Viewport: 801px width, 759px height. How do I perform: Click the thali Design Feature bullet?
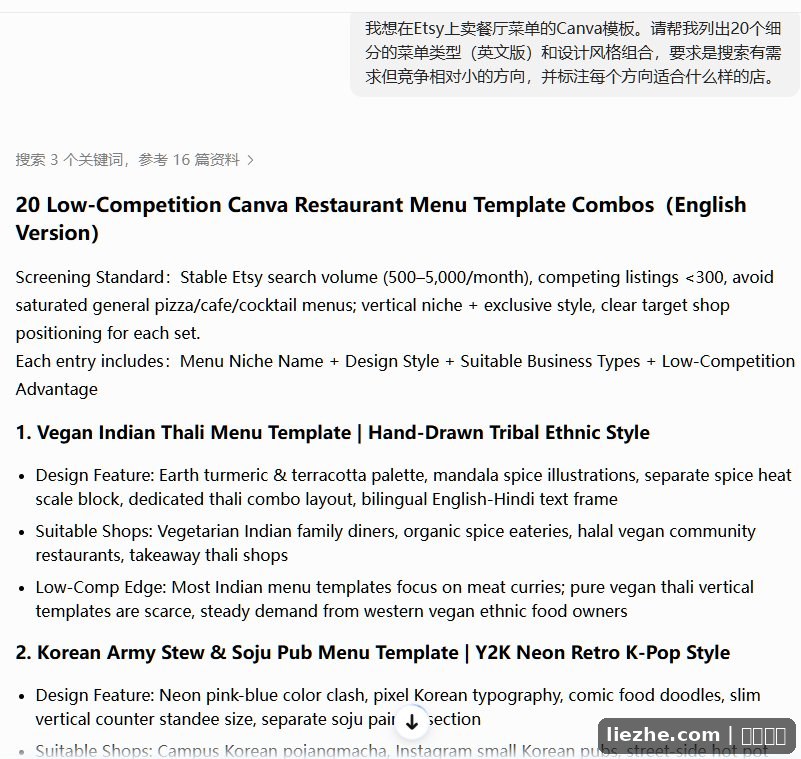(x=413, y=487)
